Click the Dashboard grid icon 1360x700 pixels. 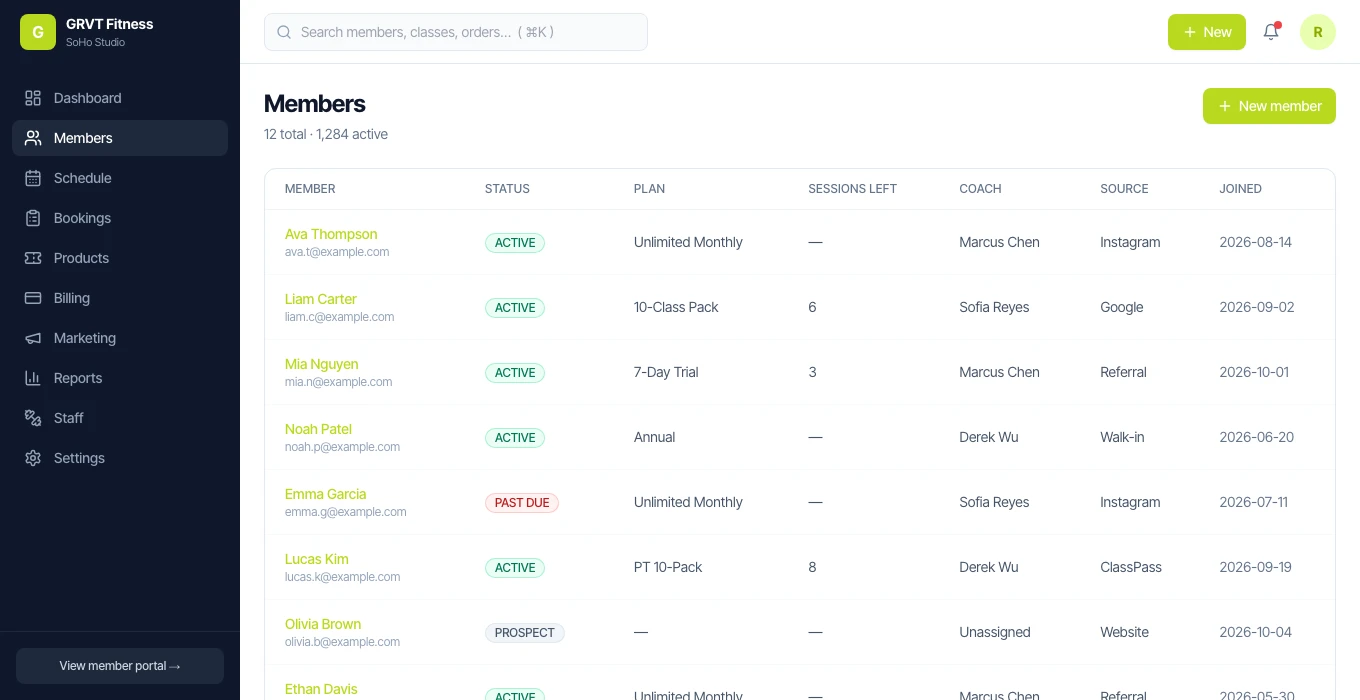tap(33, 98)
